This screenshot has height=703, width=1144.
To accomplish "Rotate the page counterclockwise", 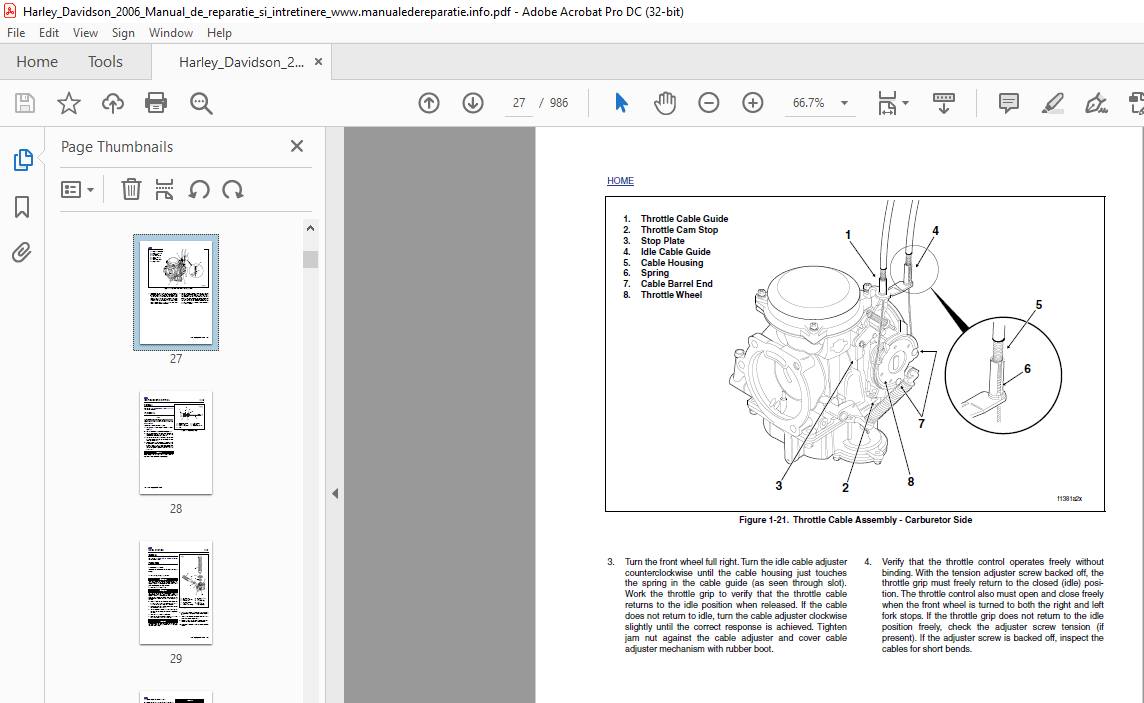I will coord(200,189).
